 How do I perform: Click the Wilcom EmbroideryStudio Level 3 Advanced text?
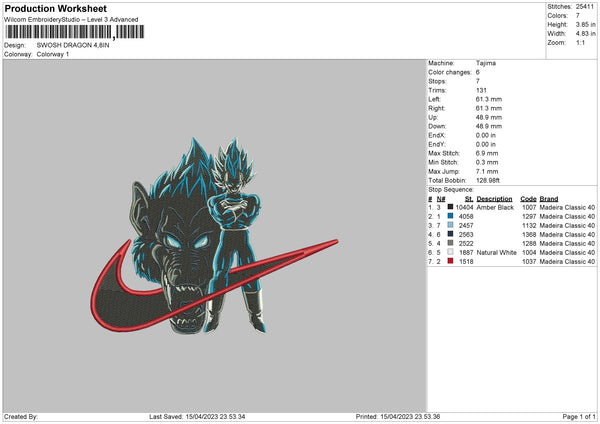tap(71, 20)
